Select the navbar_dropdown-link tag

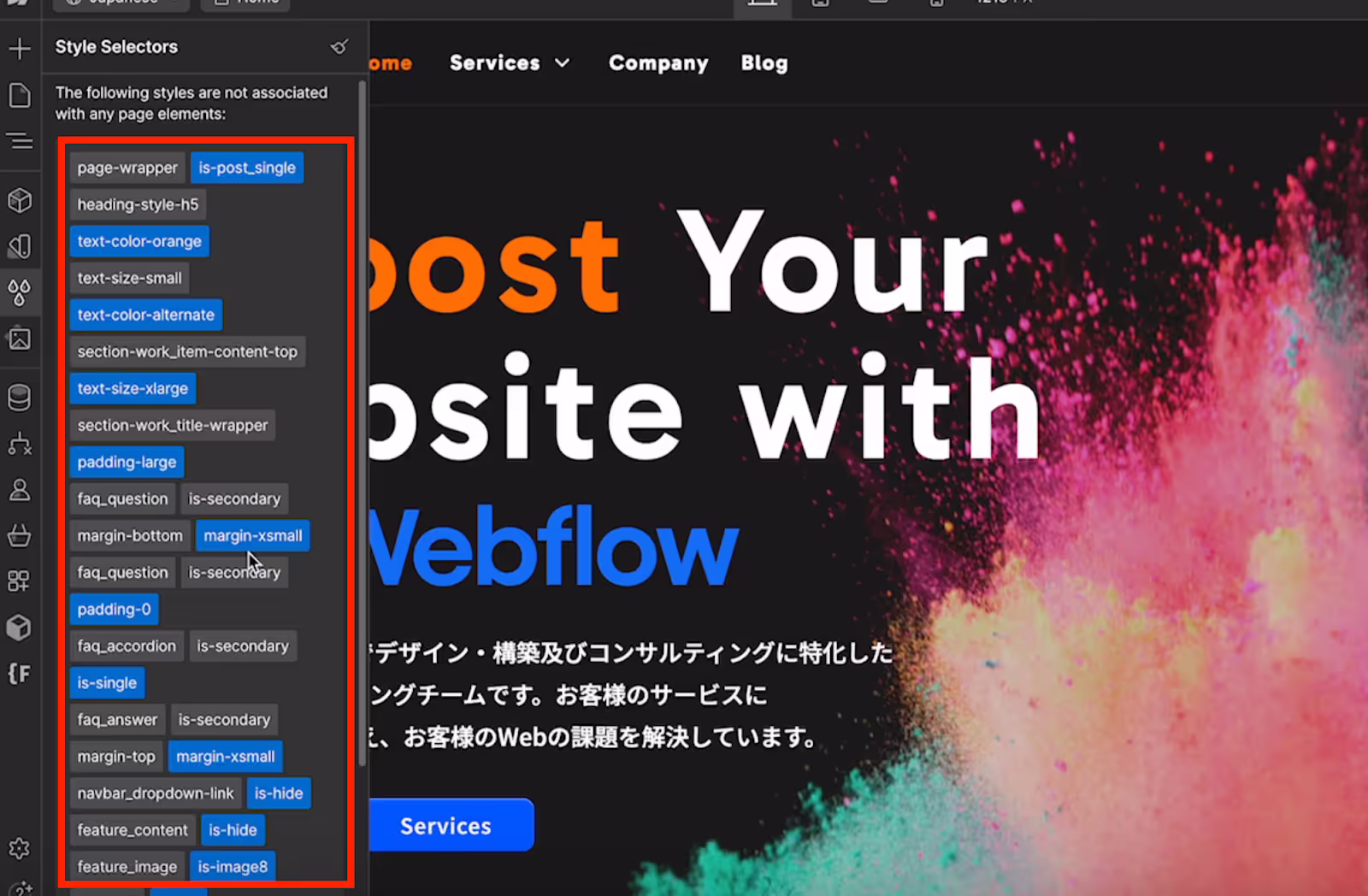[156, 793]
